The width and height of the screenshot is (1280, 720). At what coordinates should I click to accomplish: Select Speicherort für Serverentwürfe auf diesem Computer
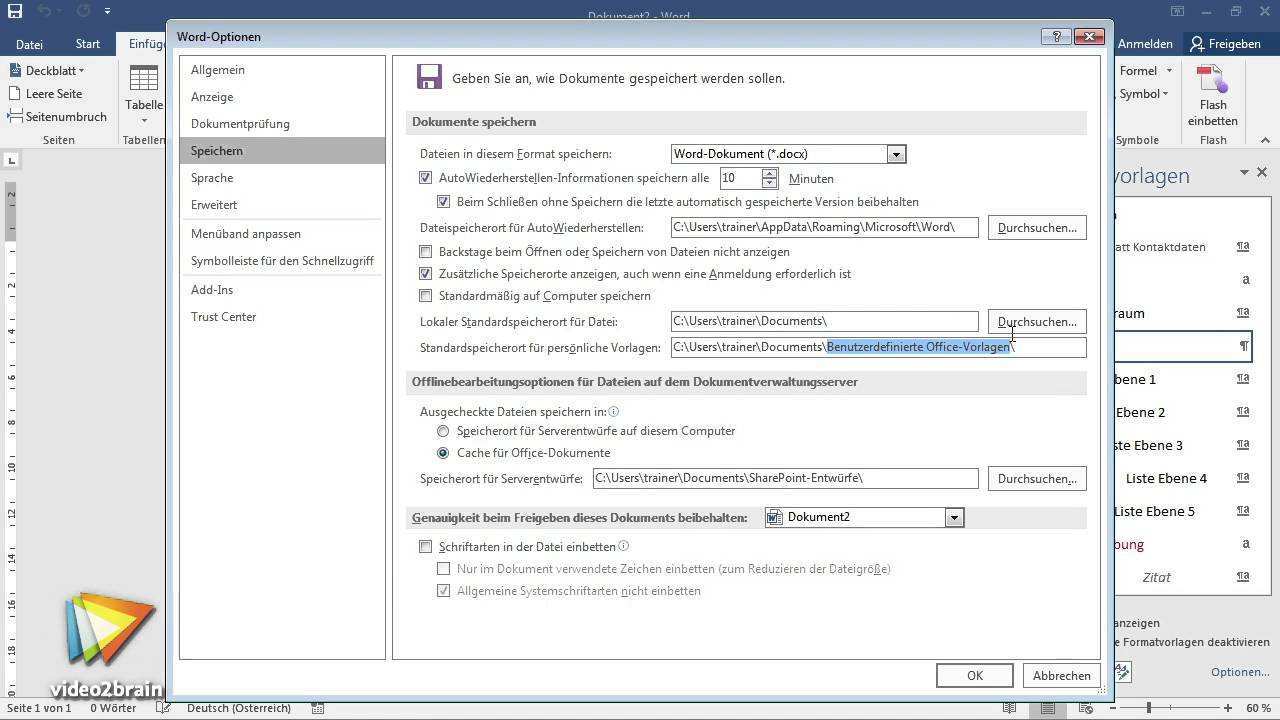coord(443,431)
